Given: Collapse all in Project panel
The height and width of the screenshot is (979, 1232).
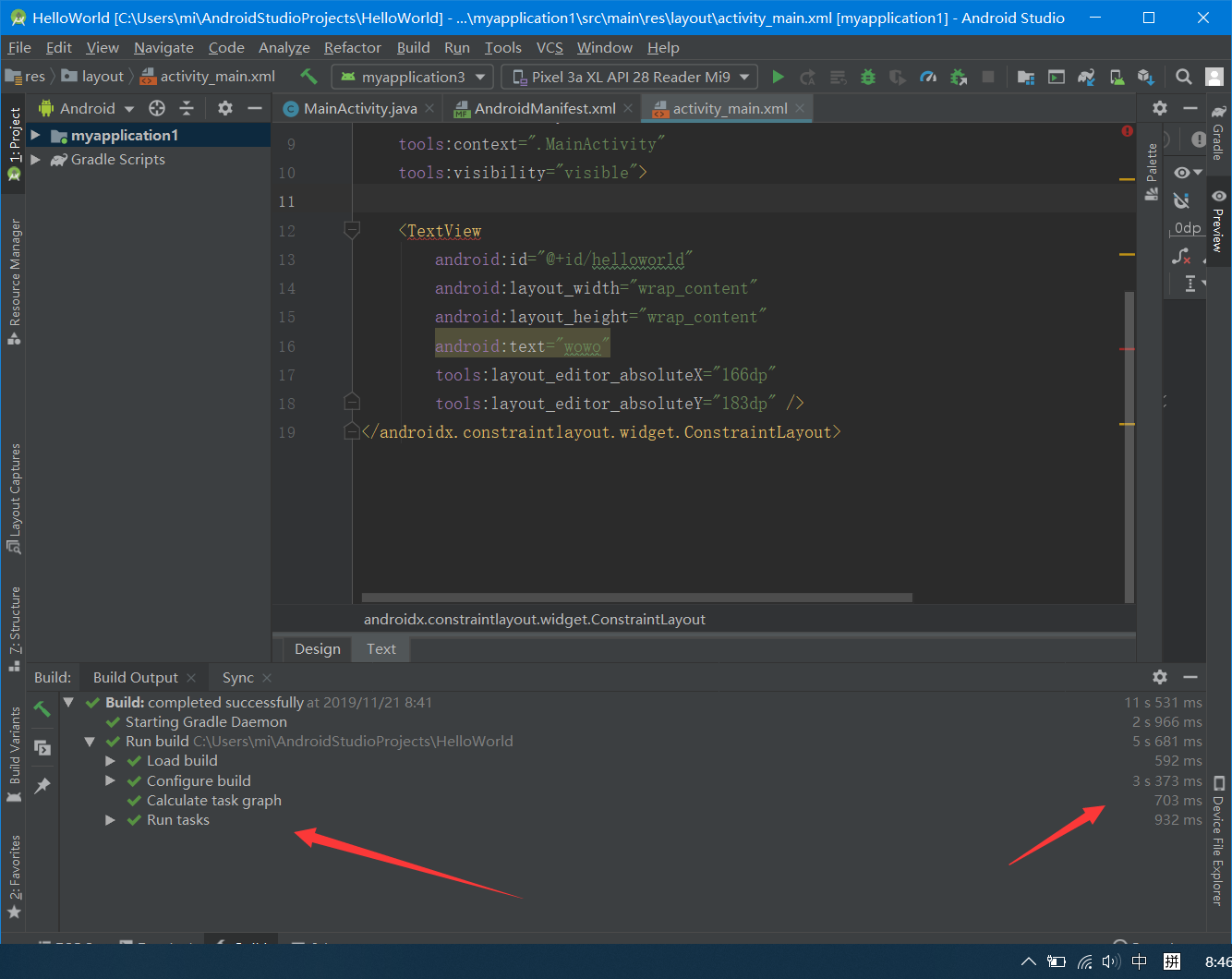Looking at the screenshot, I should tap(187, 108).
